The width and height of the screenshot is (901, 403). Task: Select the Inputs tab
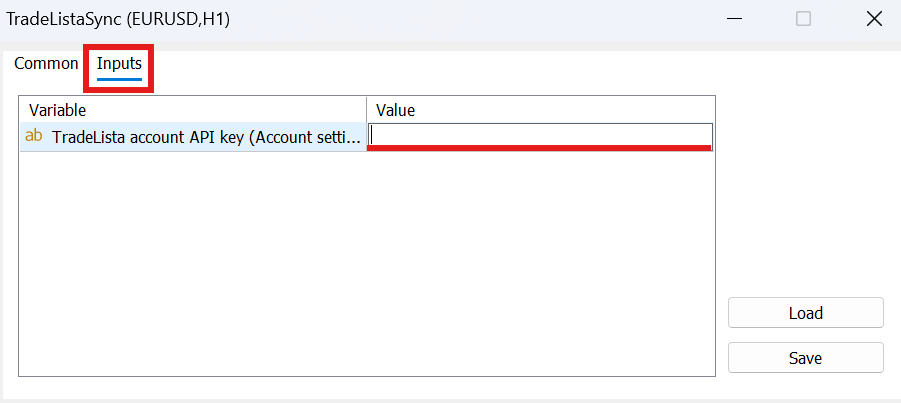click(x=119, y=64)
